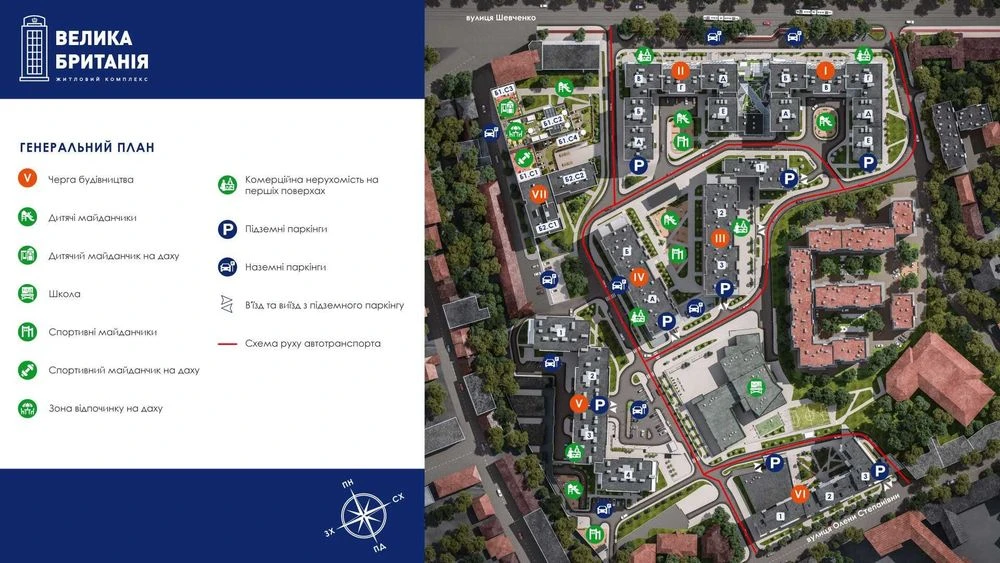Viewport: 1000px width, 563px height.
Task: Select orange phase III marker on map
Action: [x=720, y=238]
